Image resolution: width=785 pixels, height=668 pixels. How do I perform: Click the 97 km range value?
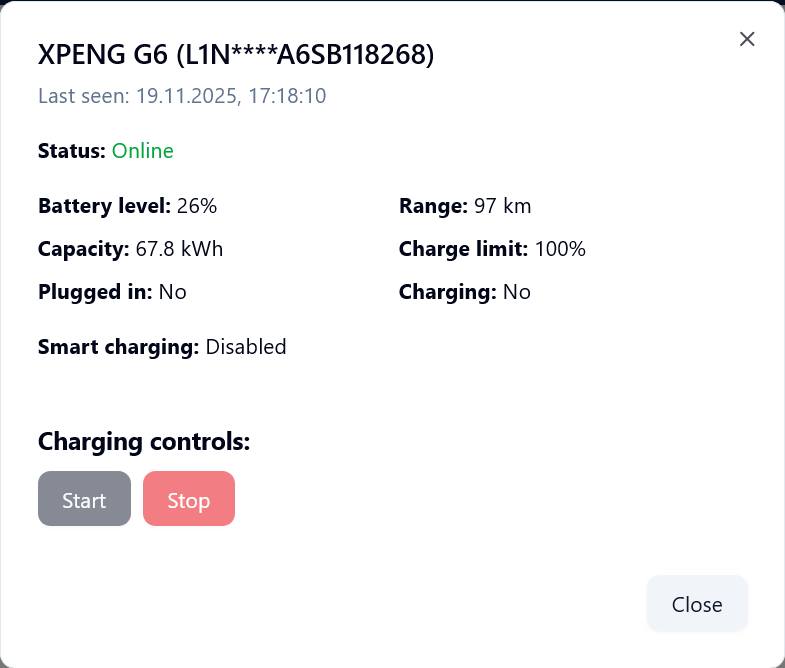tap(503, 207)
